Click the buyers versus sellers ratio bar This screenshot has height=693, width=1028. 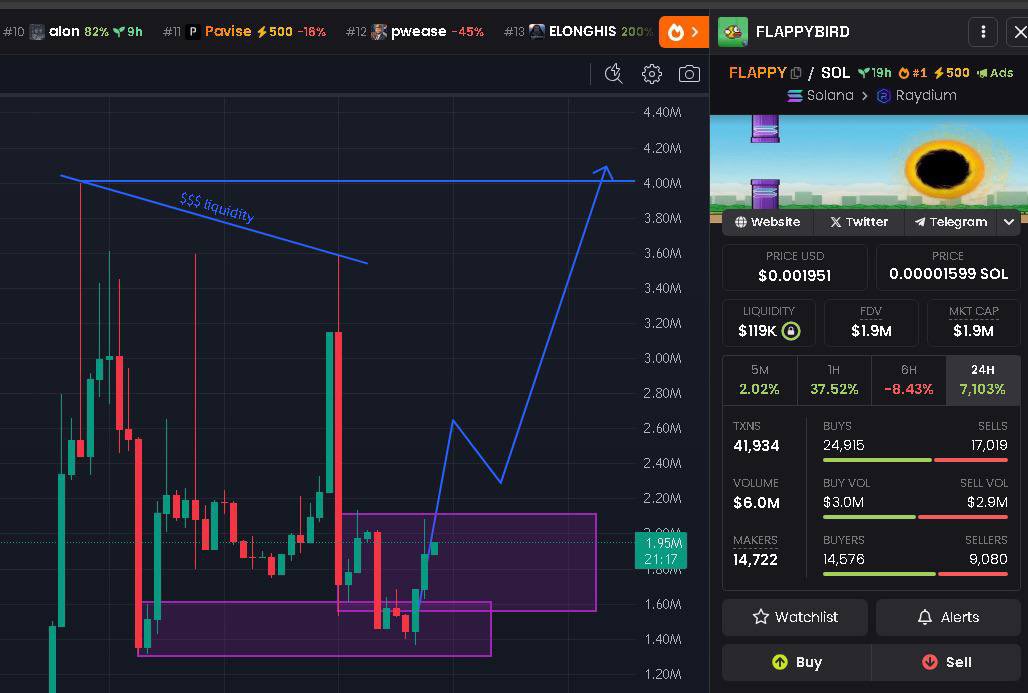[915, 574]
